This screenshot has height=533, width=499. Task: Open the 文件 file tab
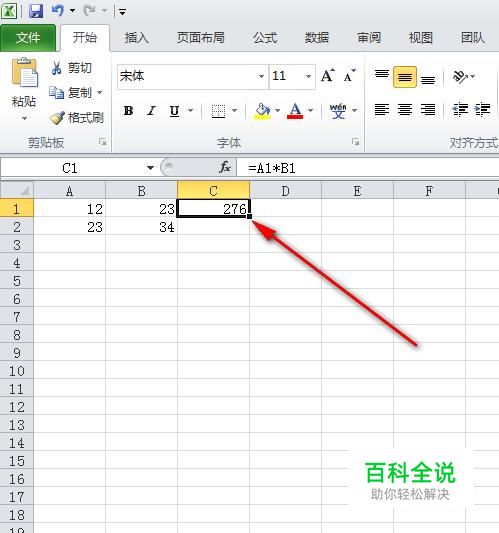tap(28, 37)
